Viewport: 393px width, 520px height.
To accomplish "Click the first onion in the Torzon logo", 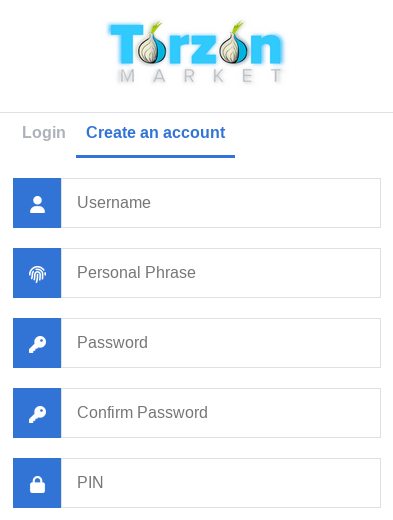I will pos(152,43).
